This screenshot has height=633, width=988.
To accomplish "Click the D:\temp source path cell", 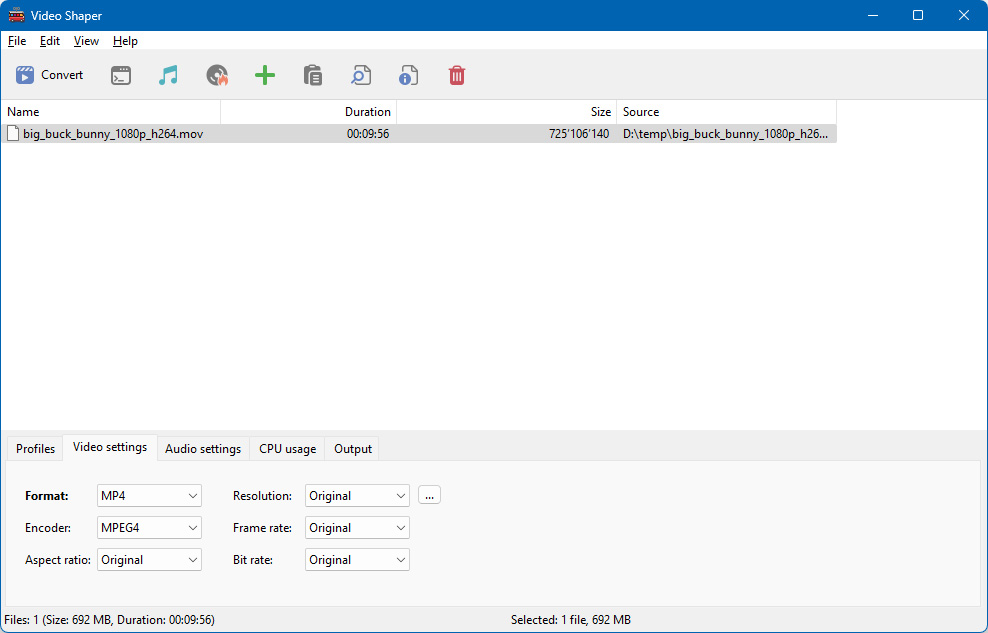I will [x=725, y=134].
